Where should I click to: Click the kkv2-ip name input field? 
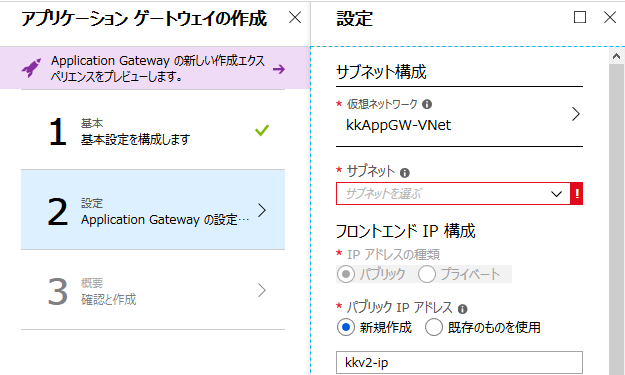tap(459, 363)
